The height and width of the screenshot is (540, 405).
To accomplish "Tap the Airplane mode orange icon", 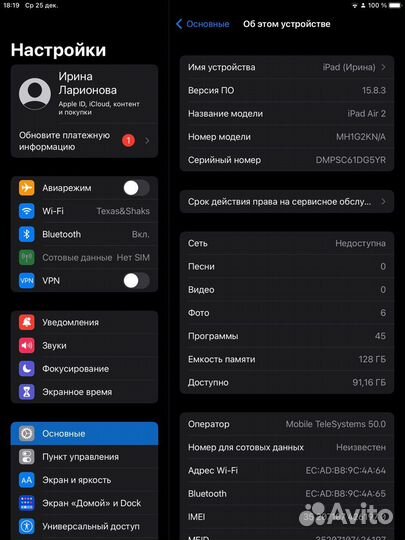I will (27, 188).
